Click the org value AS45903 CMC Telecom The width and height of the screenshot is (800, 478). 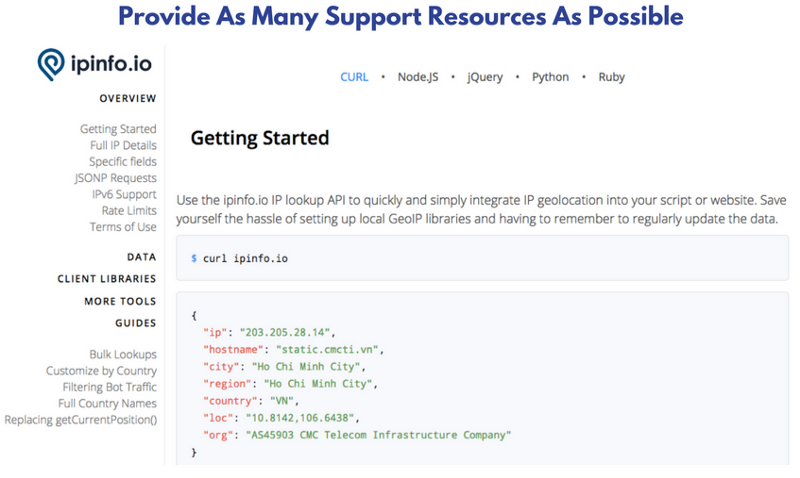[x=378, y=435]
